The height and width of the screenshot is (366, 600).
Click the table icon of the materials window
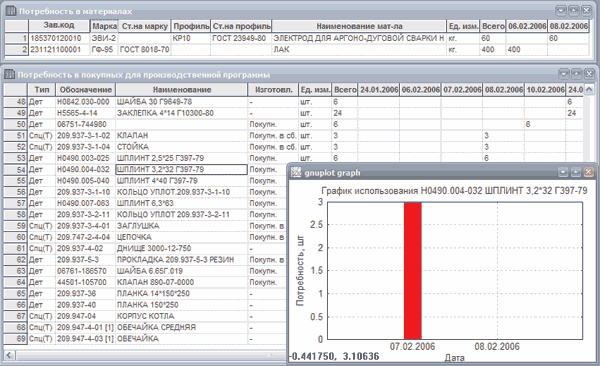pyautogui.click(x=11, y=11)
